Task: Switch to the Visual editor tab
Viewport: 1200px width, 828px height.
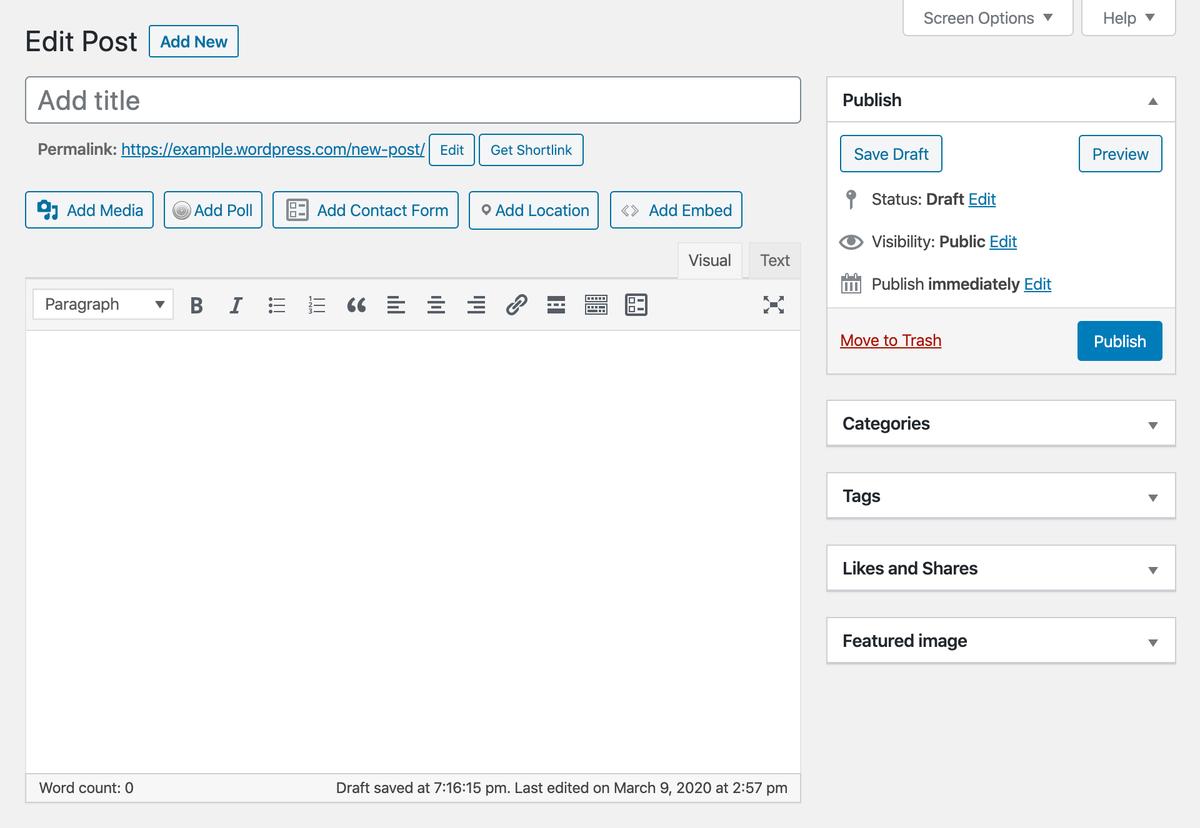Action: (x=709, y=260)
